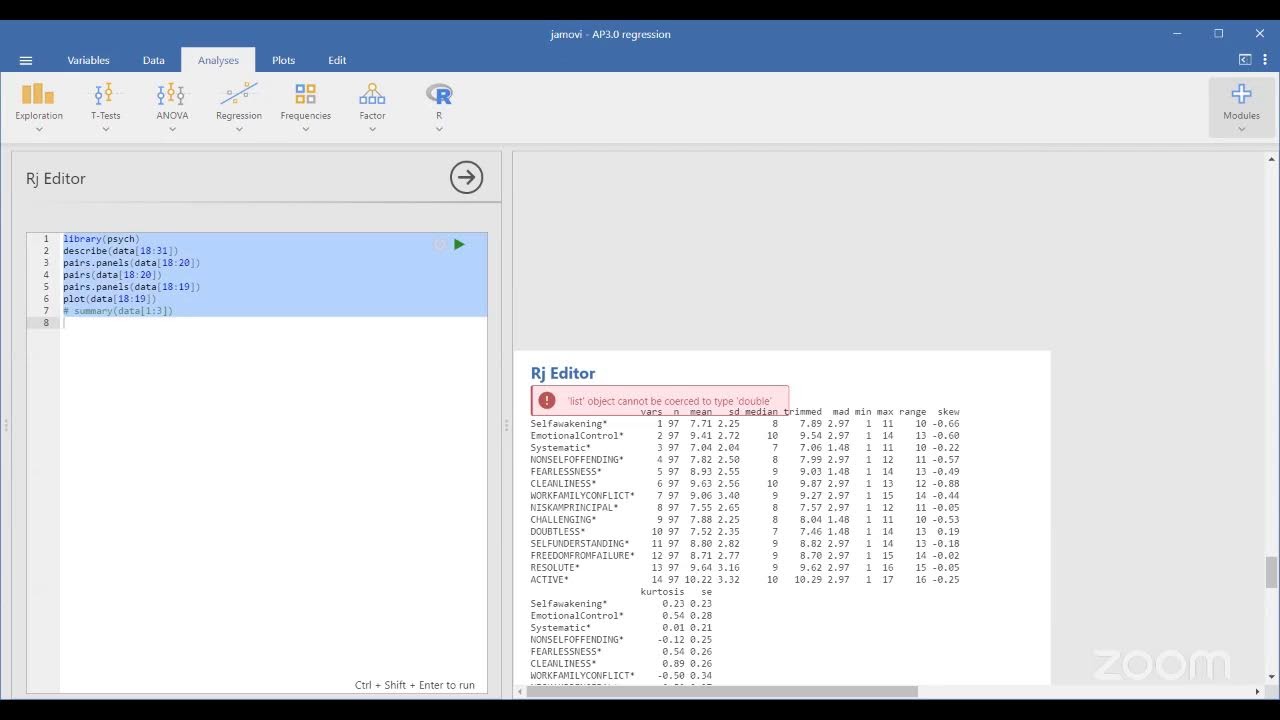The height and width of the screenshot is (720, 1280).
Task: Open the Regression analyses menu
Action: [x=239, y=107]
